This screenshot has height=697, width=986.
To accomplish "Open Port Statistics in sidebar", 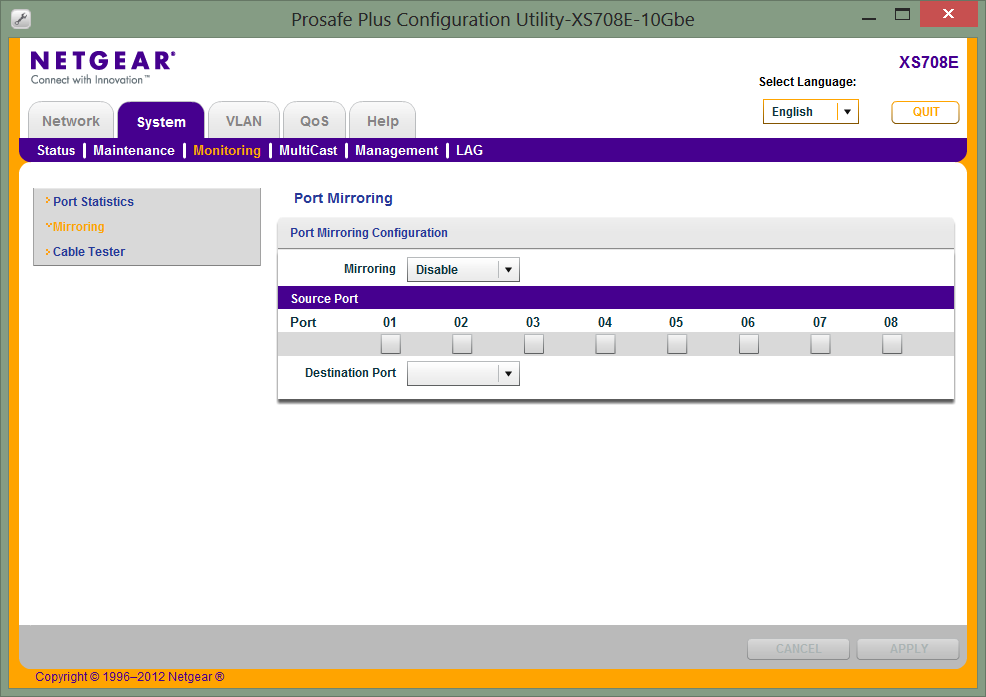I will click(94, 201).
